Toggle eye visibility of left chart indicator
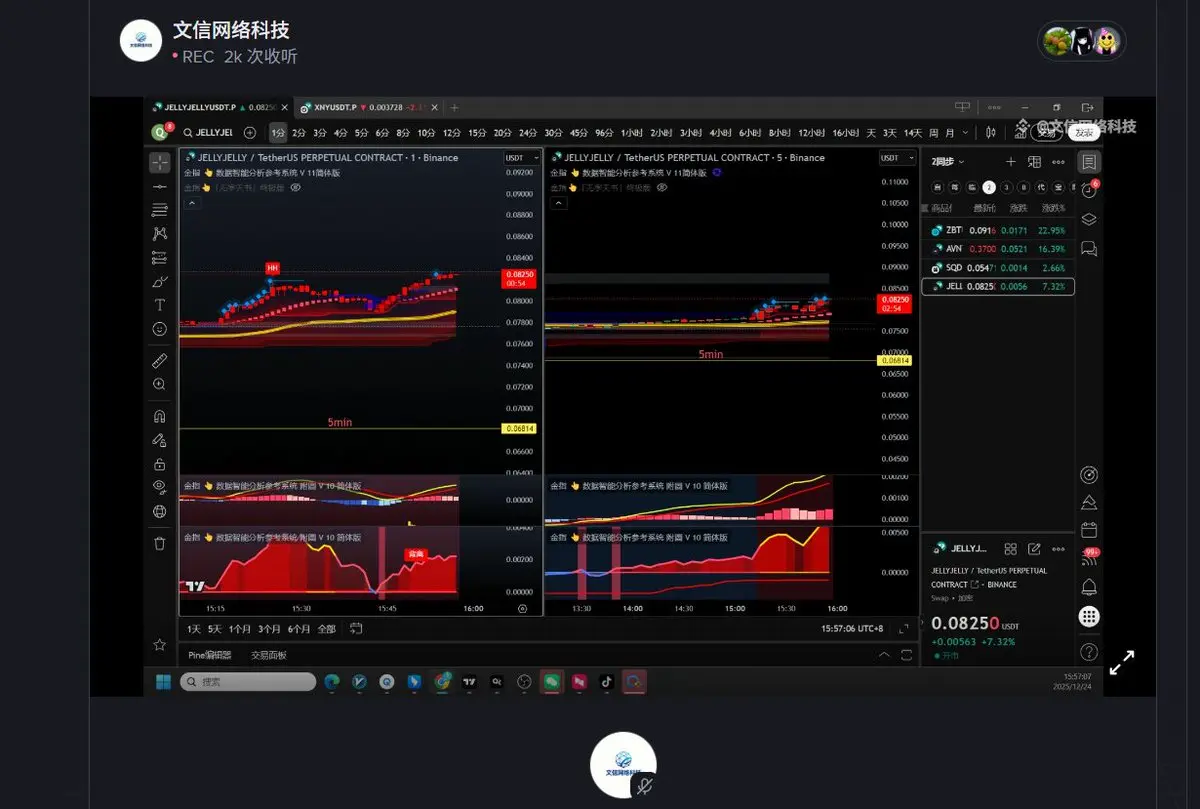This screenshot has width=1200, height=809. (x=295, y=187)
